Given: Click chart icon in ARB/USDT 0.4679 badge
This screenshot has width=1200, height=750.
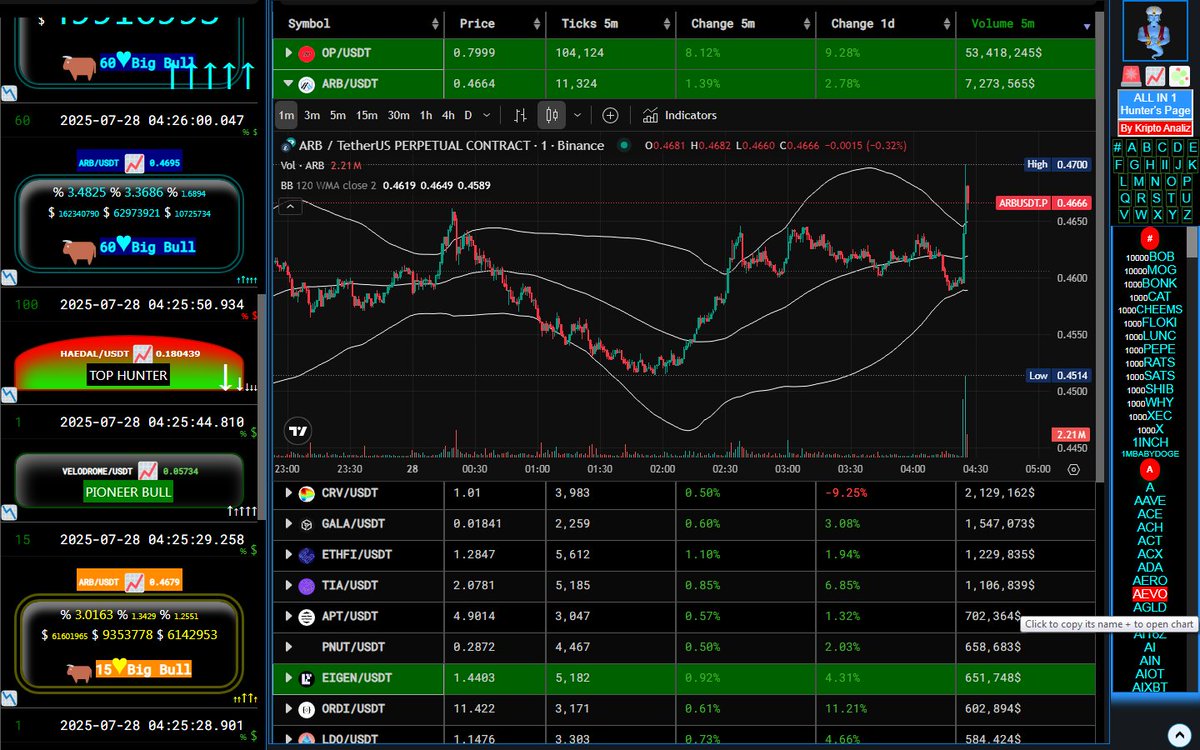Looking at the screenshot, I should pos(133,580).
